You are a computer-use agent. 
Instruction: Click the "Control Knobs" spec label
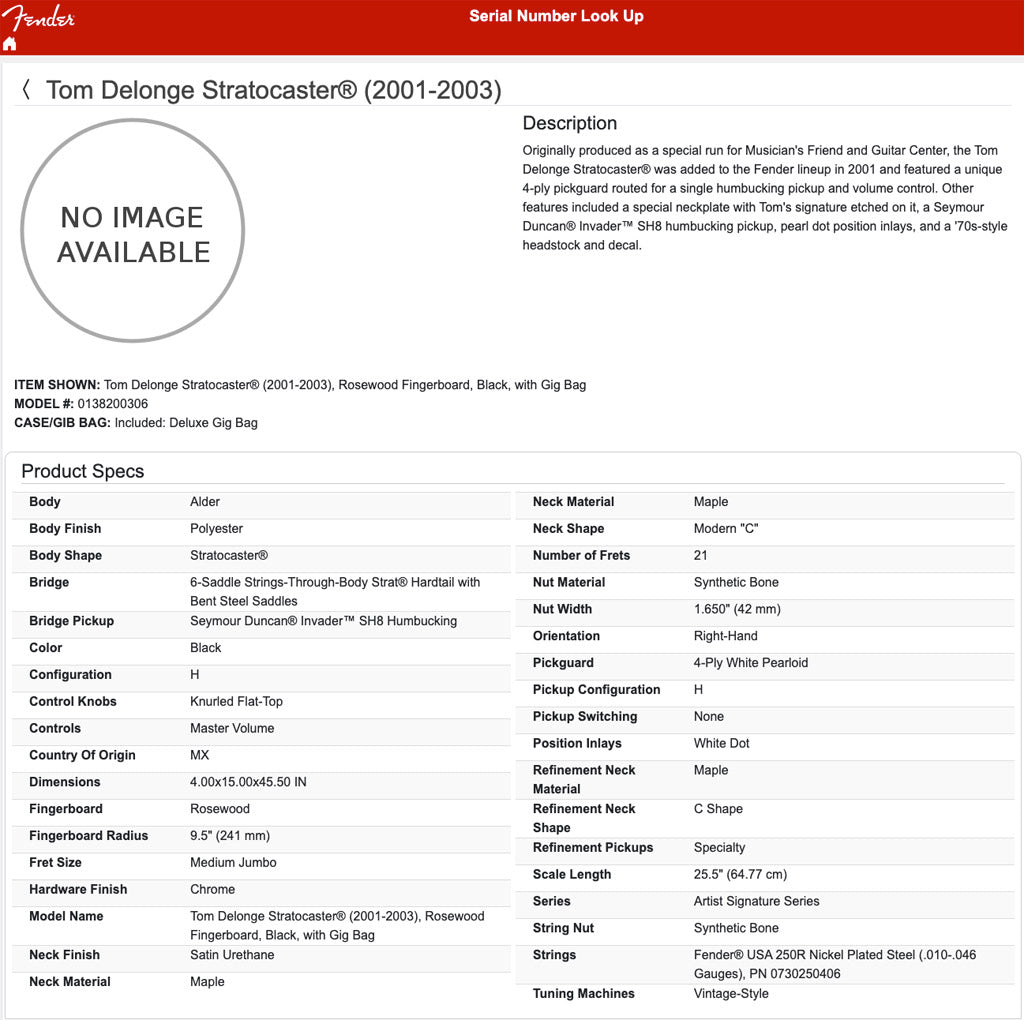click(x=72, y=701)
